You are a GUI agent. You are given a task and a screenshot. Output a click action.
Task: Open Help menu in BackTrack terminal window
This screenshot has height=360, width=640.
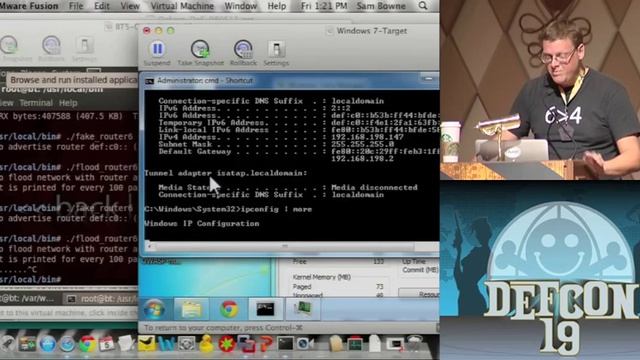(68, 103)
